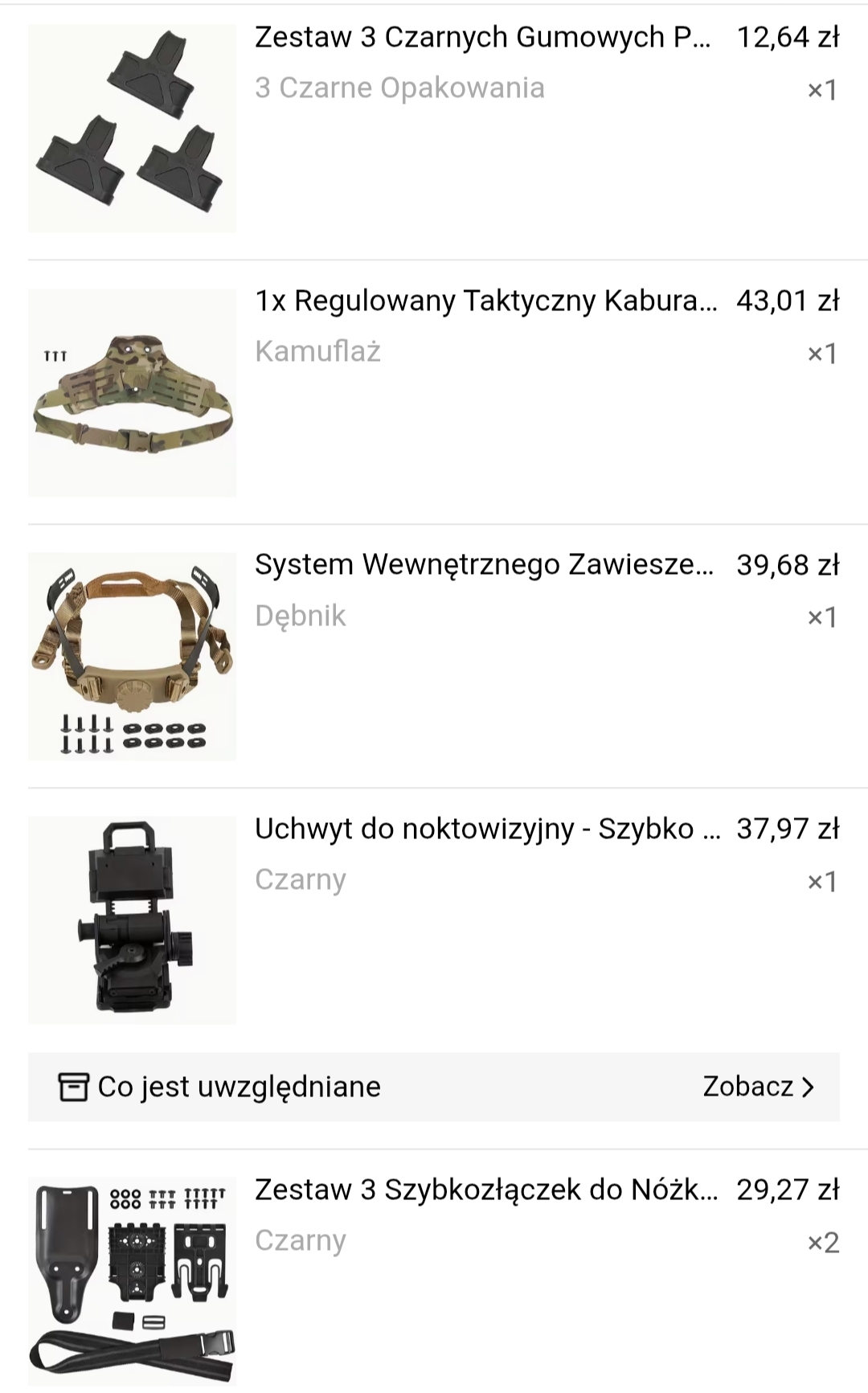The image size is (868, 1393).
Task: Select the 3 Czarne Opakowania variant label
Action: click(399, 88)
